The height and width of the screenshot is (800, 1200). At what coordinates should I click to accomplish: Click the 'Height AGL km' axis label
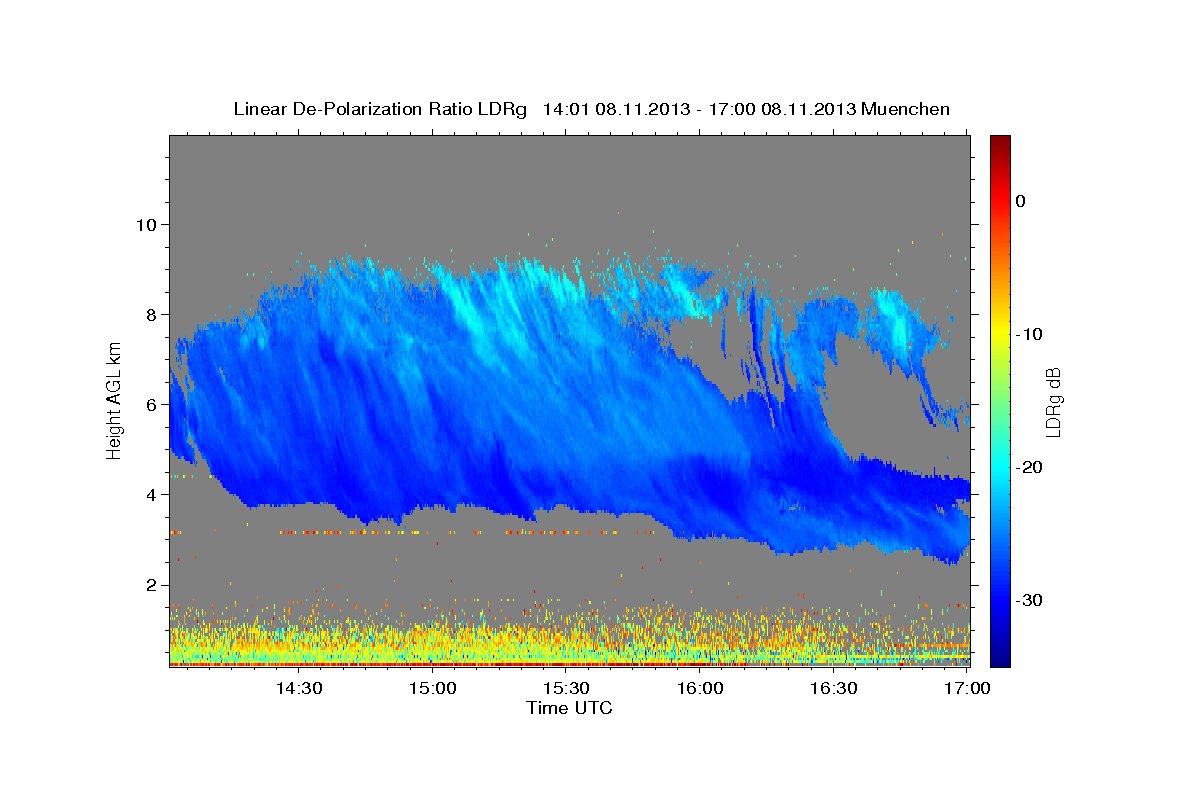pos(115,400)
